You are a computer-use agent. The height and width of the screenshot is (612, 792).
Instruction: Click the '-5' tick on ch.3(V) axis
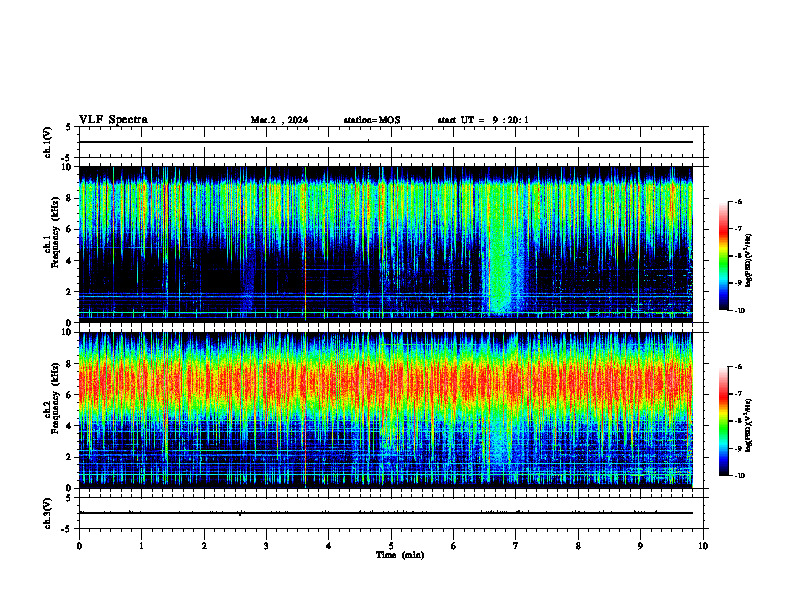point(66,529)
